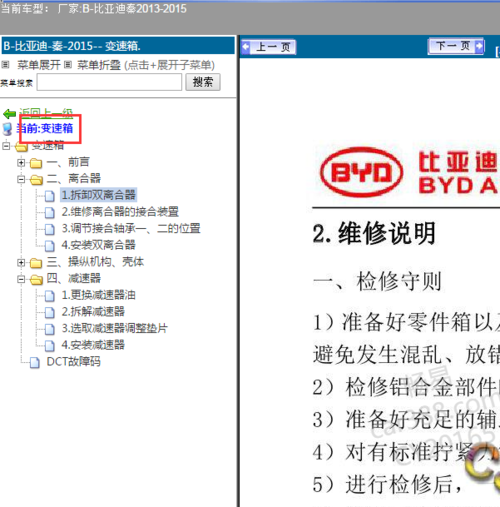Select the 四、减速器 tree item
The width and height of the screenshot is (500, 507).
tap(73, 278)
